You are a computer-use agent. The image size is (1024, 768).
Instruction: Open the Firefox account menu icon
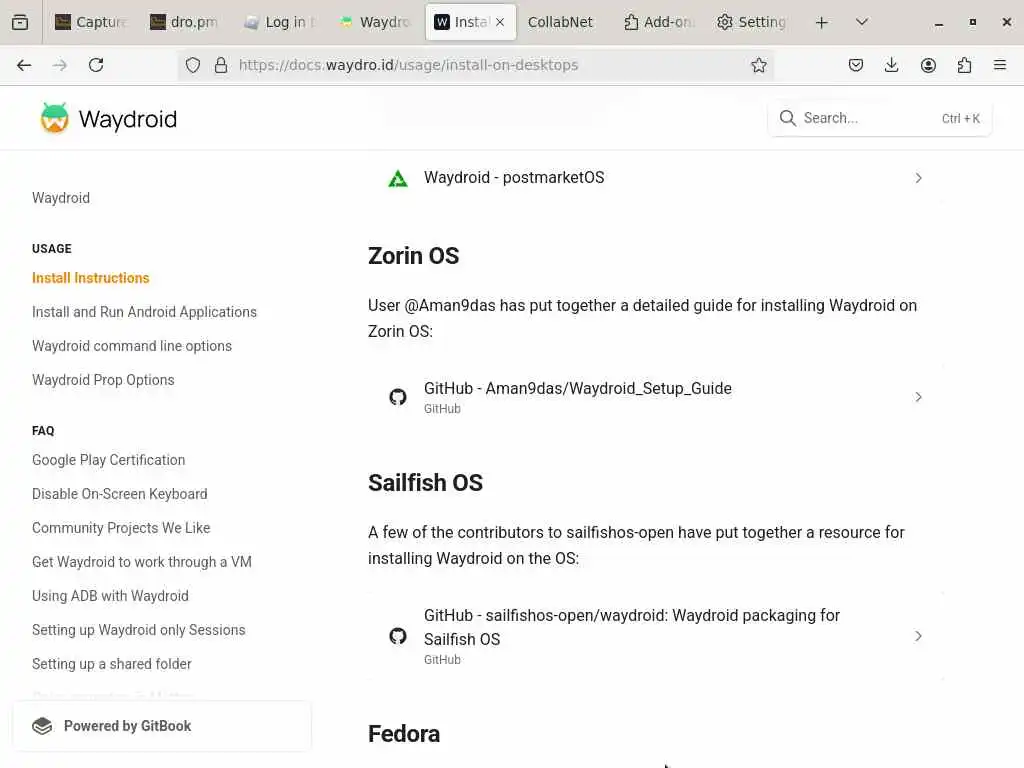tap(928, 65)
